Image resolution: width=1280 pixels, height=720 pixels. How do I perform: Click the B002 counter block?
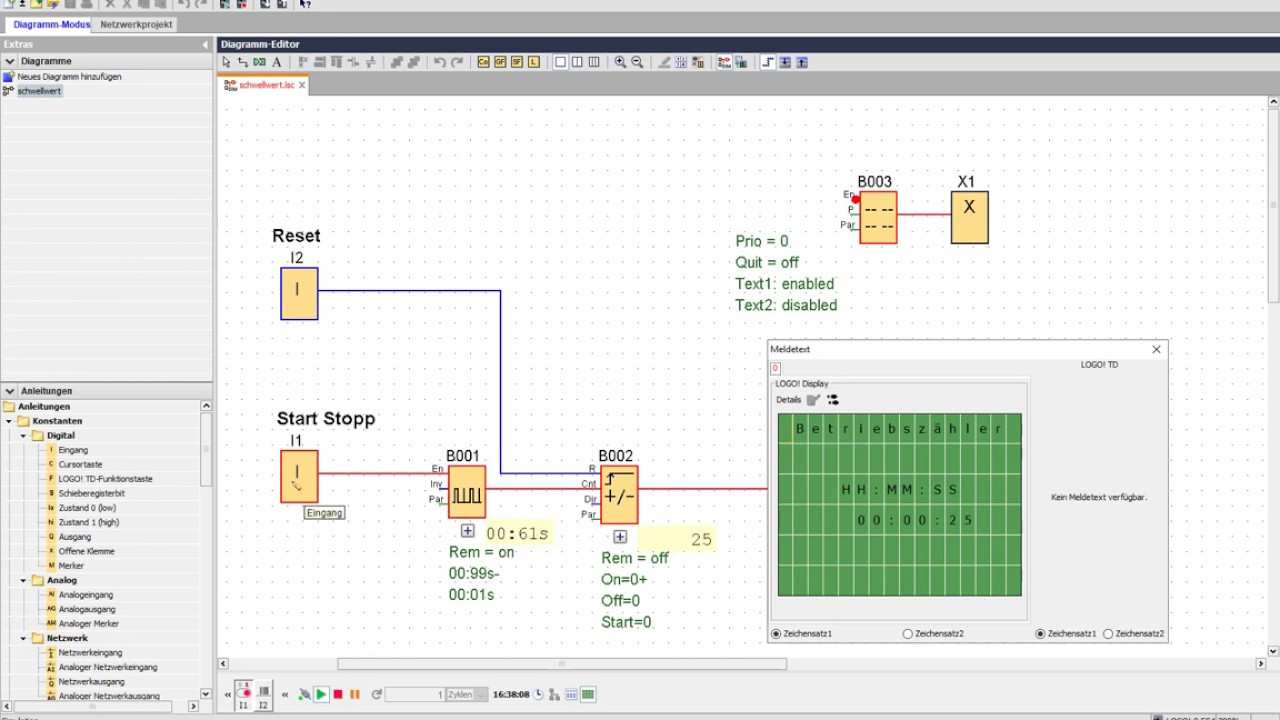click(619, 495)
